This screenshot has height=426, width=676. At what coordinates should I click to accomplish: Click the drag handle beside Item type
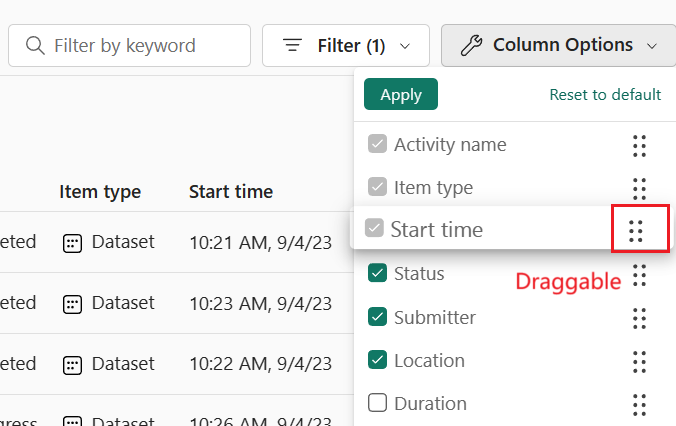pos(639,188)
